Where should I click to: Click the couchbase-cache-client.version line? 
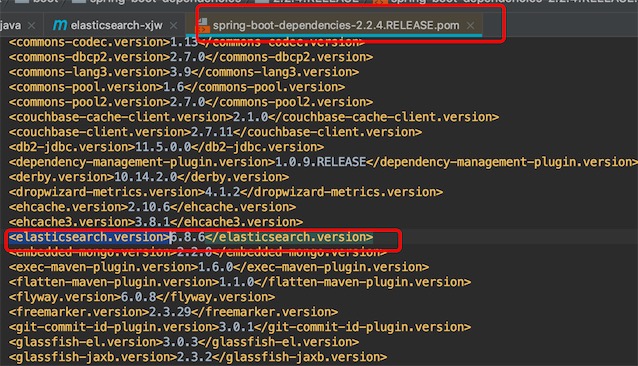pyautogui.click(x=254, y=117)
